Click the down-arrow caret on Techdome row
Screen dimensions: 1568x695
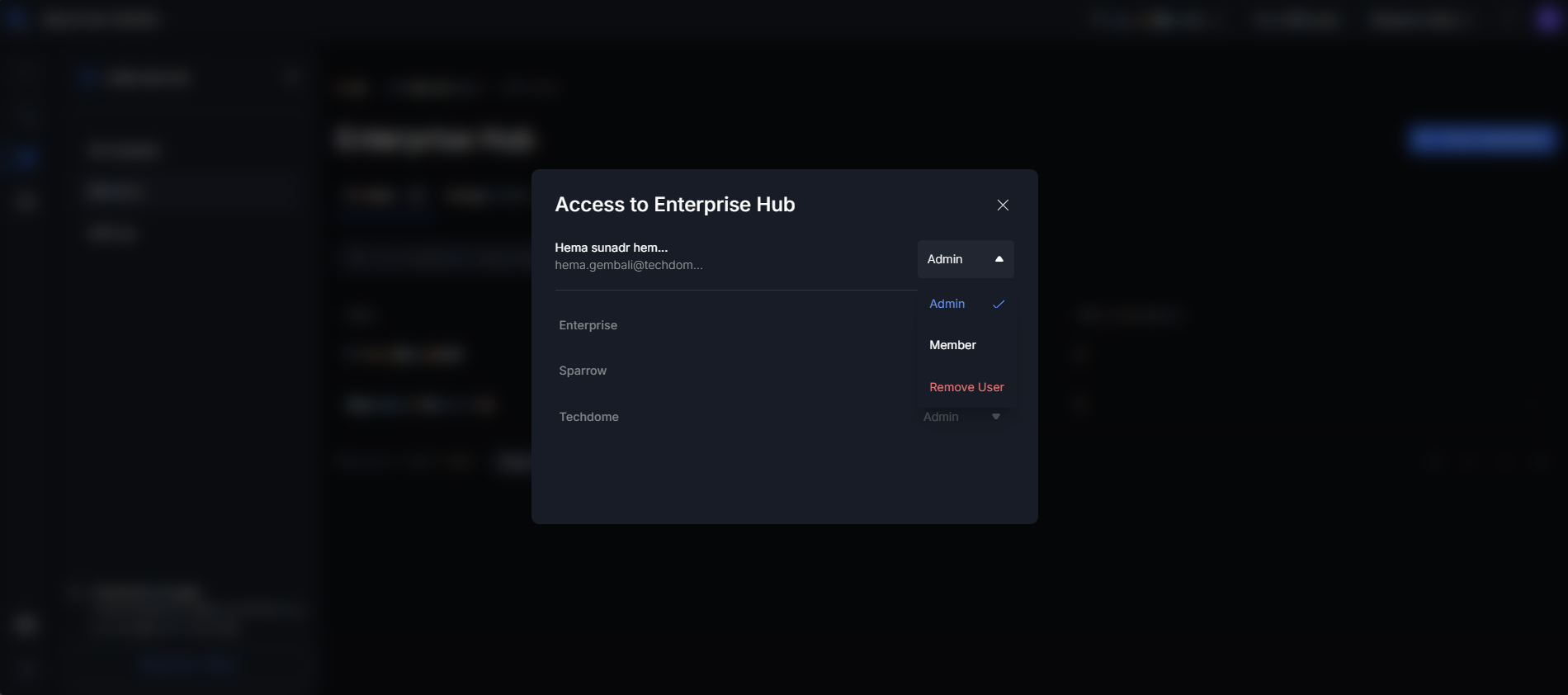click(996, 417)
